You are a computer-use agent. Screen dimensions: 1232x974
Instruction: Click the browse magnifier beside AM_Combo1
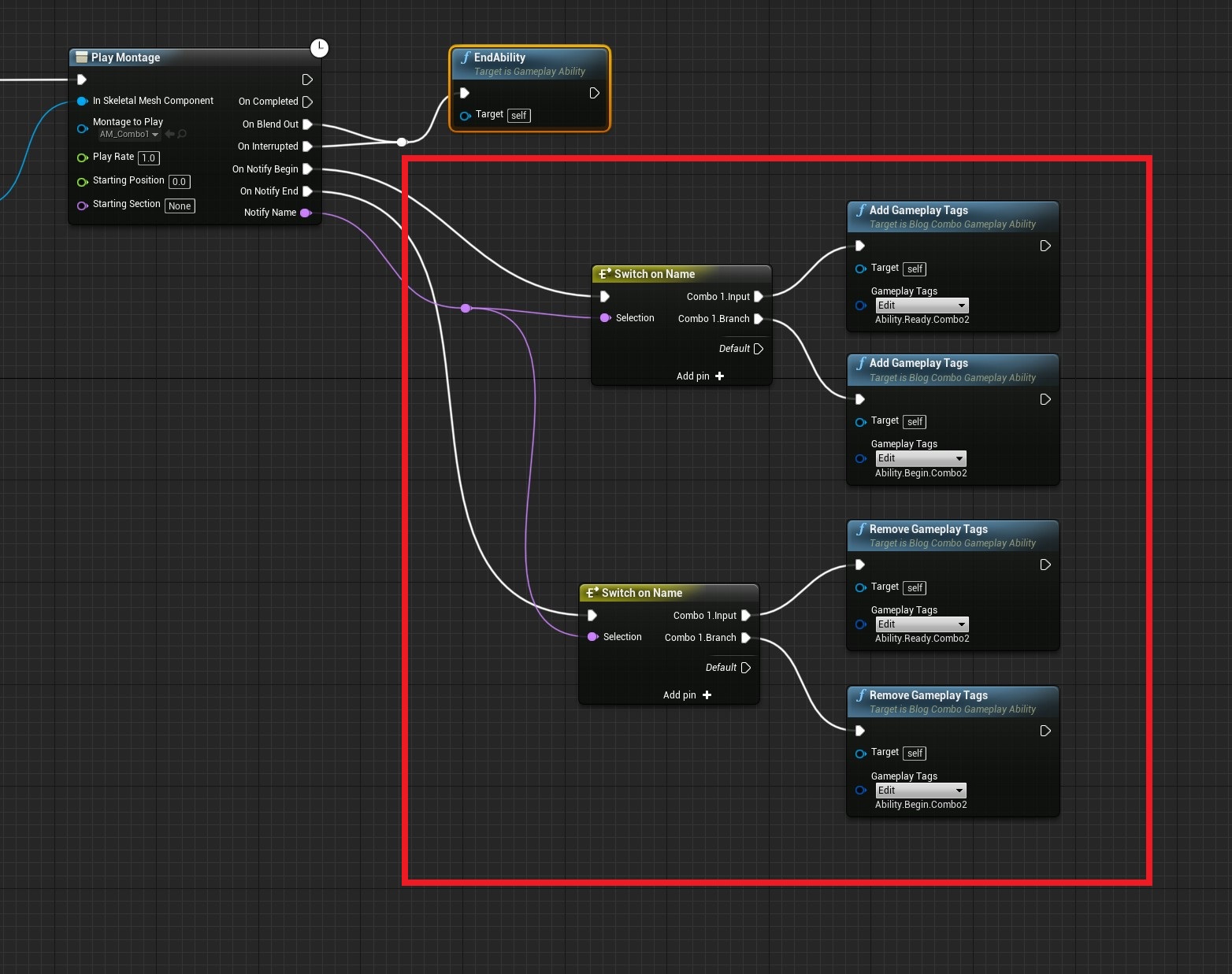coord(182,134)
